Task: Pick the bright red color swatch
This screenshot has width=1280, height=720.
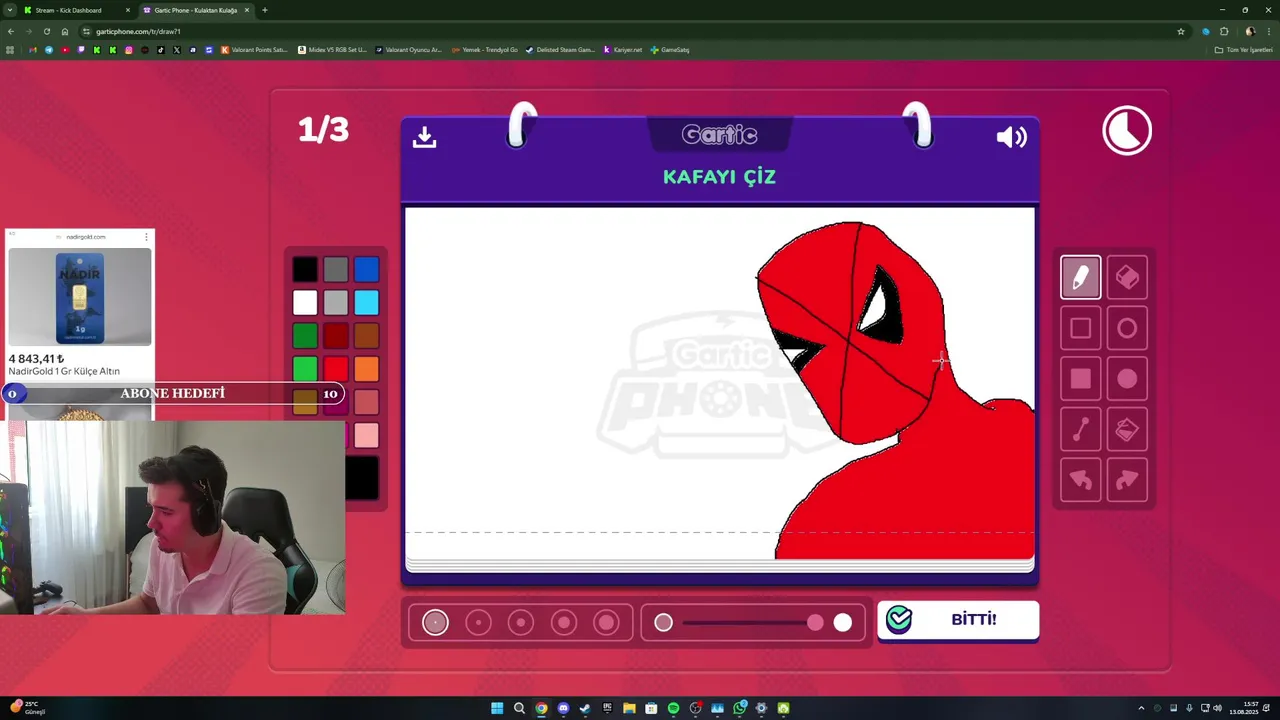Action: [x=336, y=369]
